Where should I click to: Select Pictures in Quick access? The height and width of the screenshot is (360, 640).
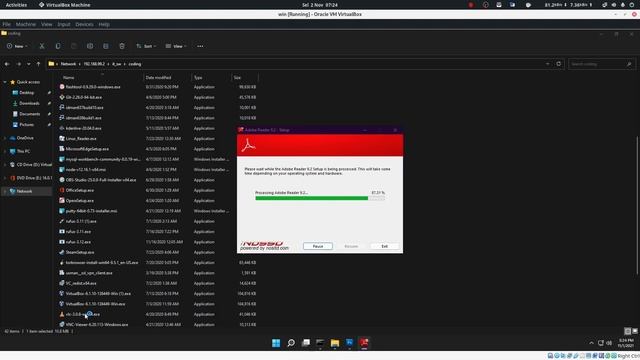[x=27, y=124]
